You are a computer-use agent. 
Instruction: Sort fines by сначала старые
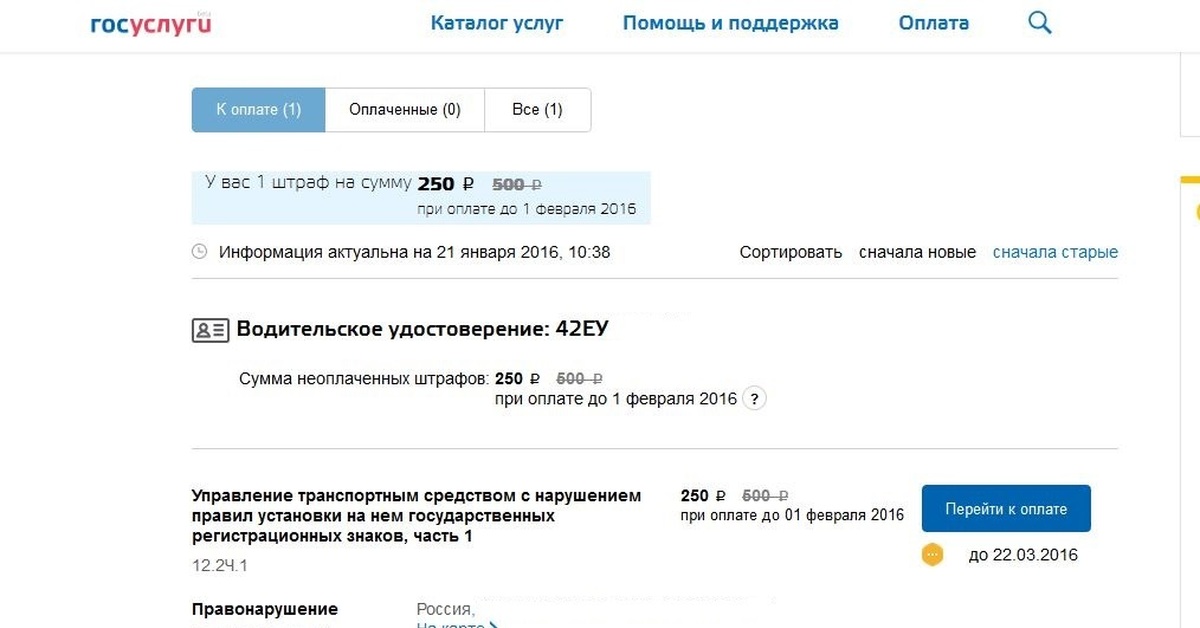(1055, 252)
